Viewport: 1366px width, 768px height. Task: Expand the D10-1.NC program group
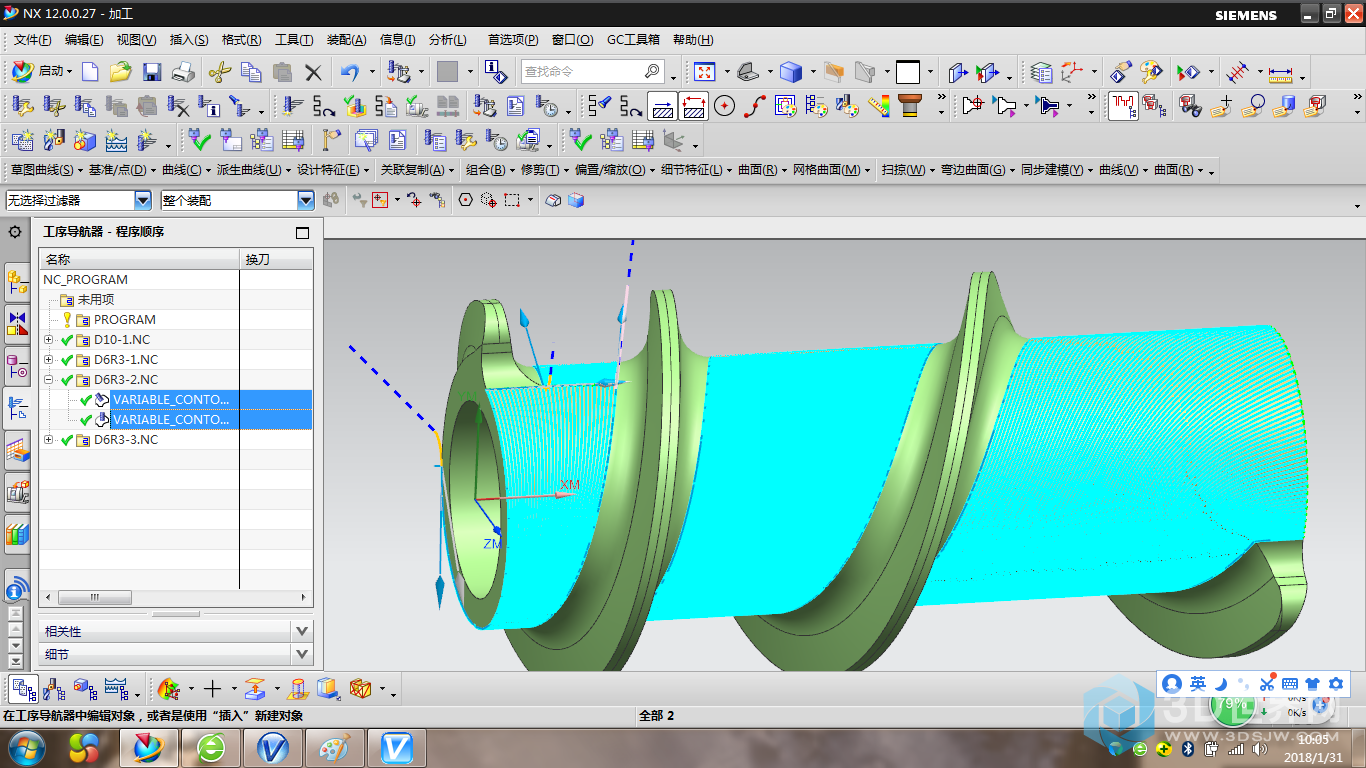(x=48, y=340)
